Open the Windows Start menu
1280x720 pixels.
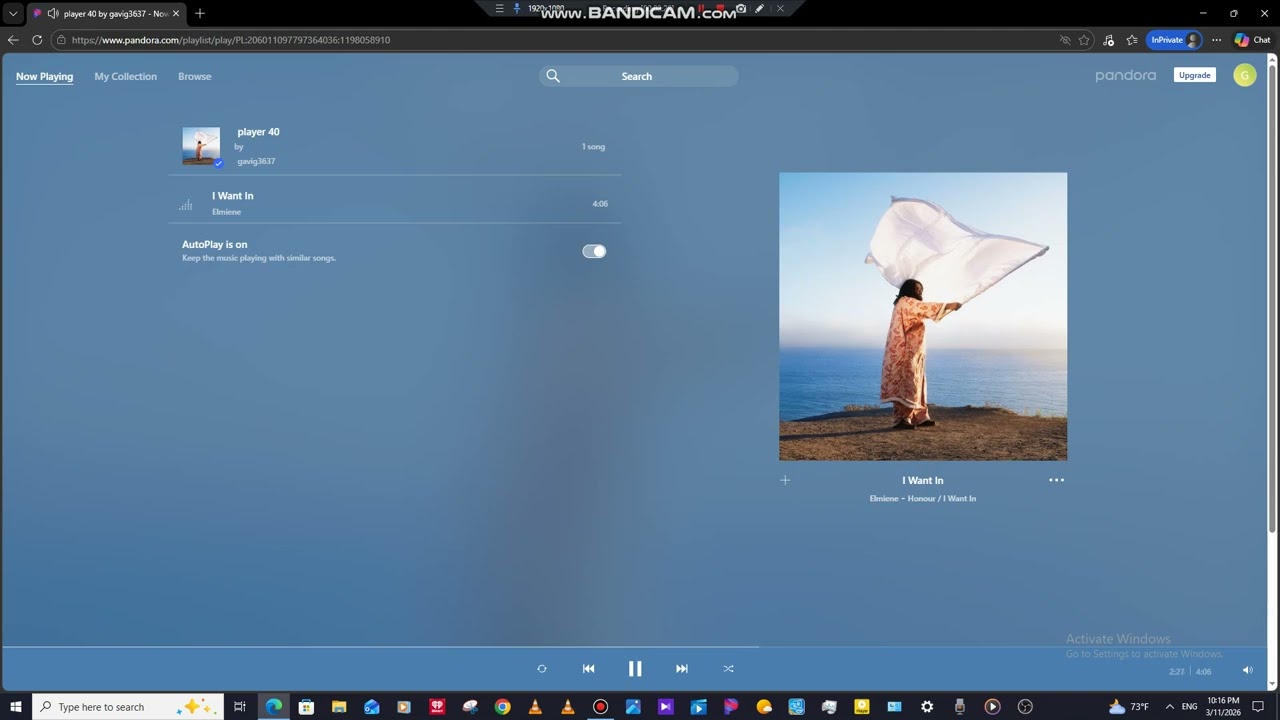coord(16,707)
